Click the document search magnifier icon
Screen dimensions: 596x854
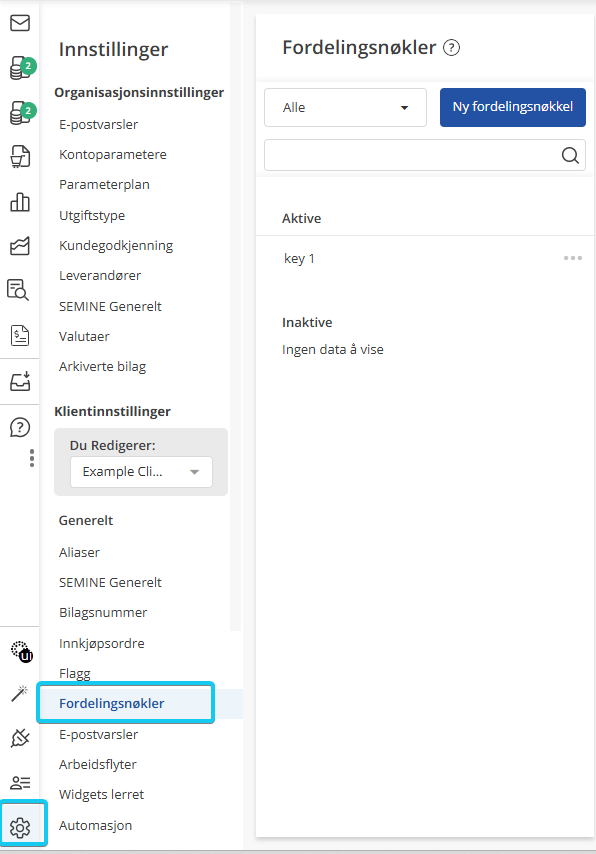(x=19, y=290)
